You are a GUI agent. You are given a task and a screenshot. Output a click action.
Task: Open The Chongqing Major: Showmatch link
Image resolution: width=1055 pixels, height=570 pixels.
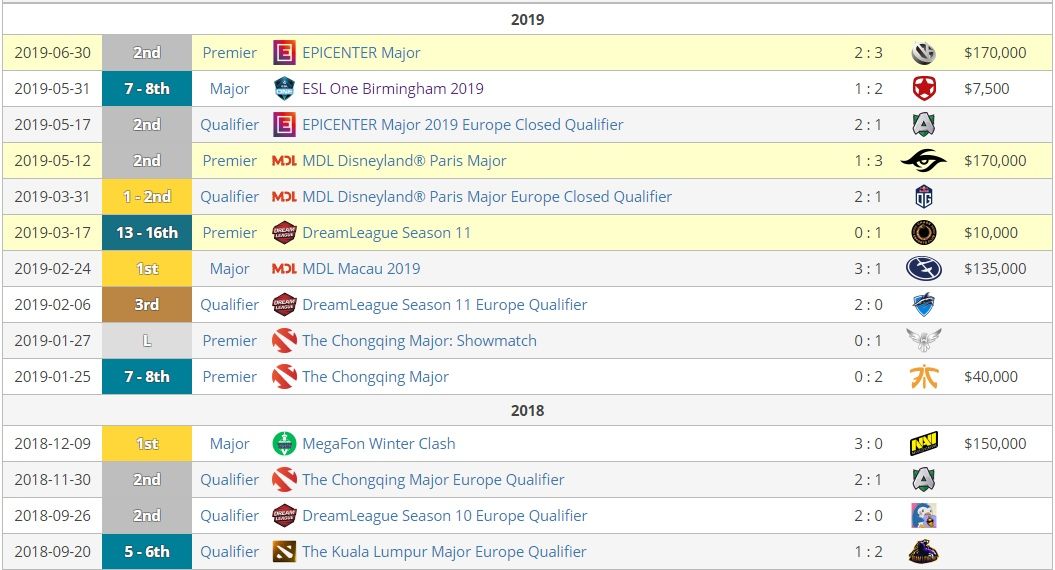419,341
